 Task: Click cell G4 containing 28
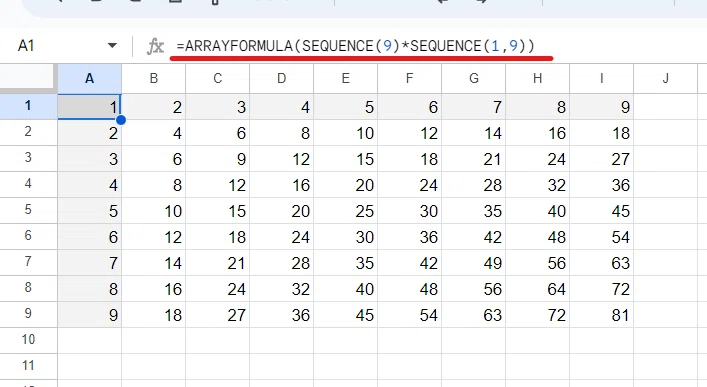tap(474, 184)
